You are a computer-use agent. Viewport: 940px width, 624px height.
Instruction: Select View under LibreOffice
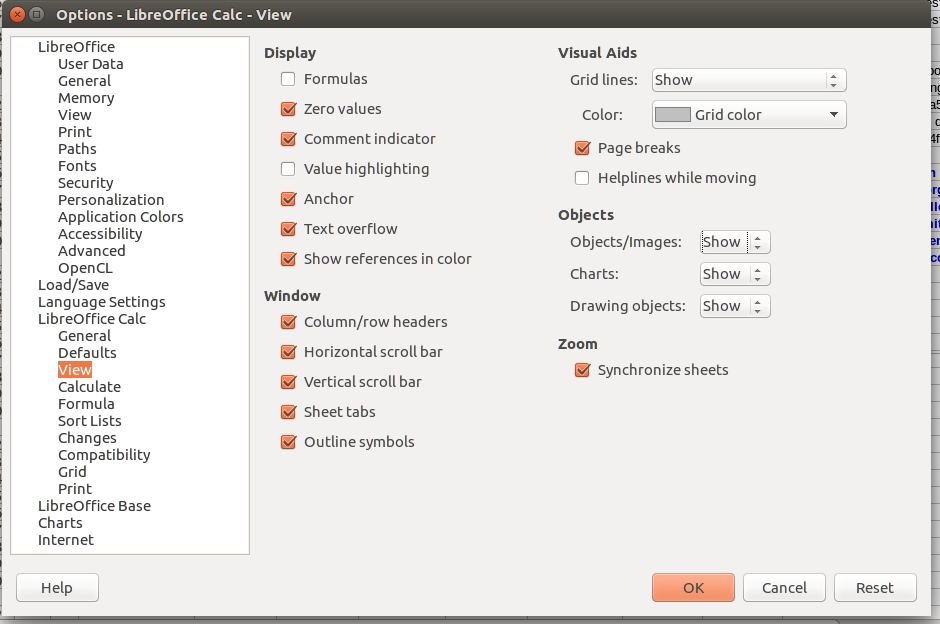pos(74,114)
